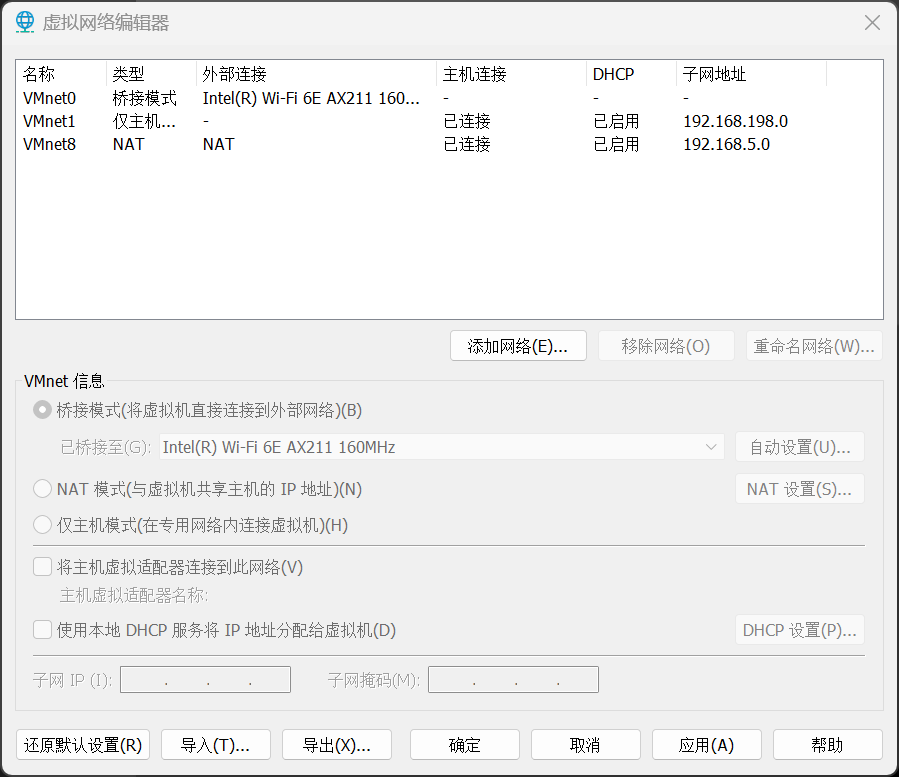This screenshot has height=777, width=899.
Task: Select 仅主机模式 radio button
Action: [x=42, y=525]
